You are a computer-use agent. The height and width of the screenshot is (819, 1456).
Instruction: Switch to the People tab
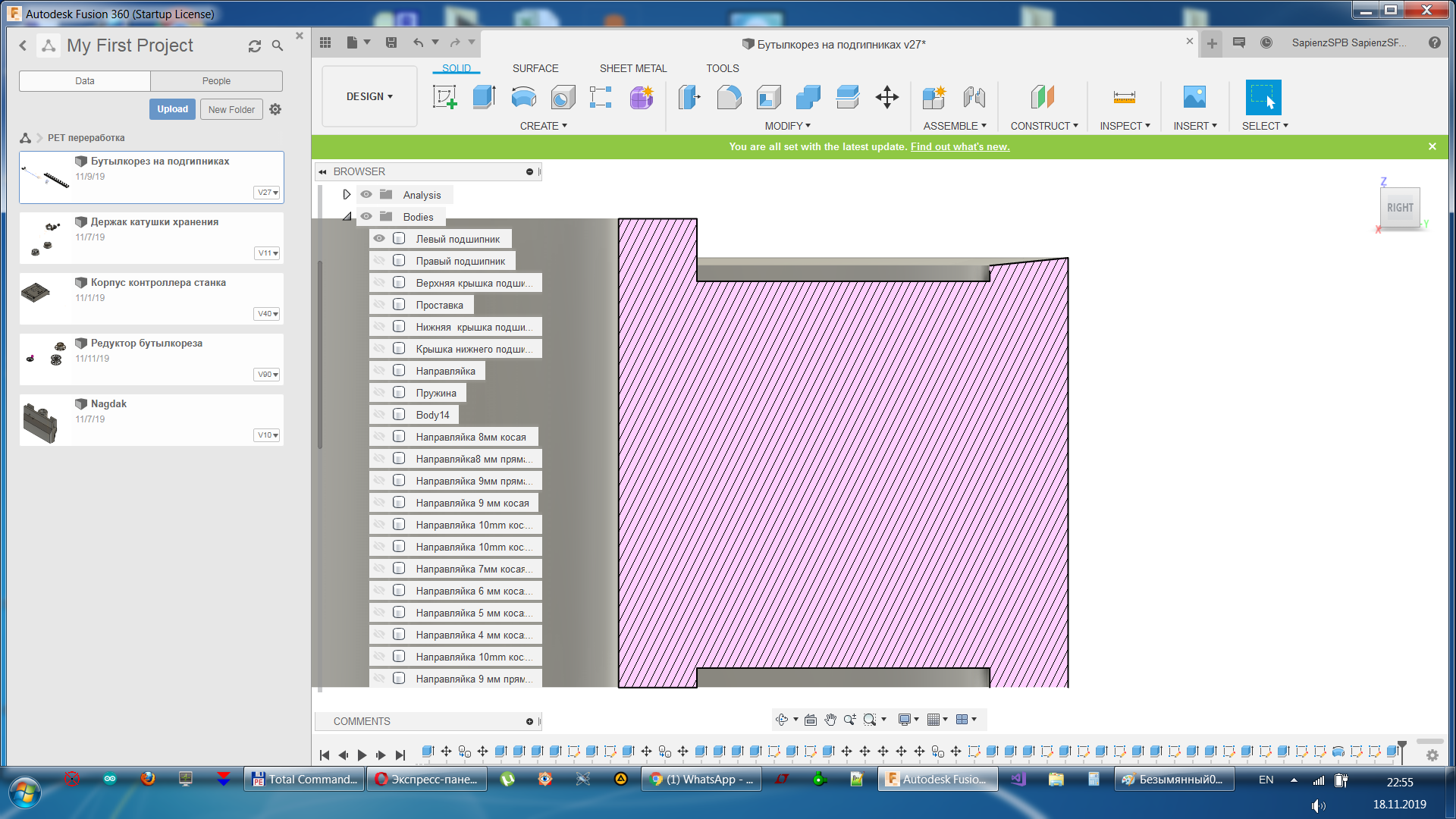216,81
